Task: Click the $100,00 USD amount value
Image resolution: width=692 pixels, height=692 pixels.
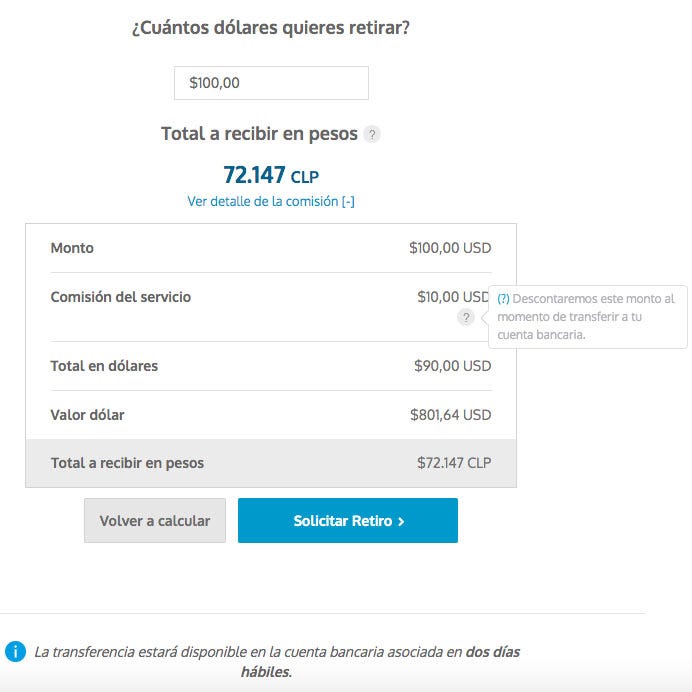Action: point(450,248)
